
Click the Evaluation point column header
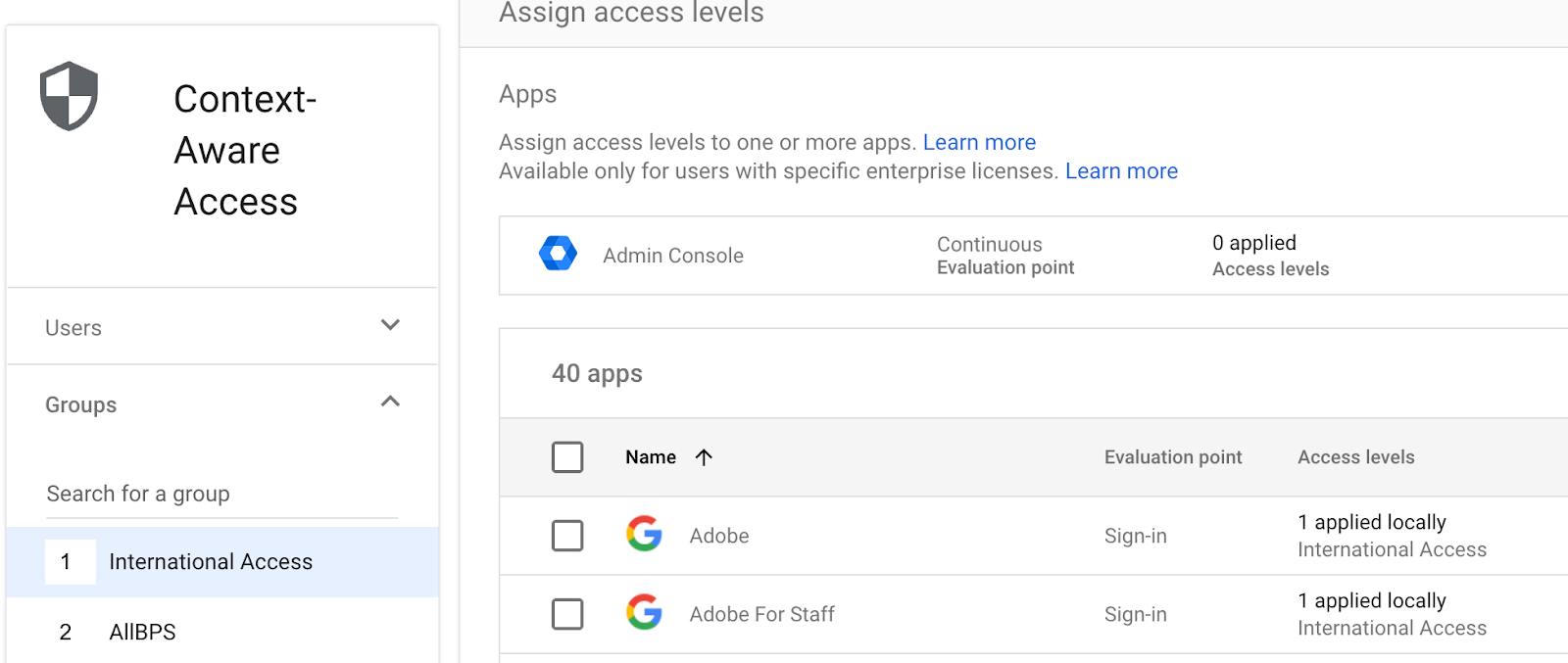click(1172, 457)
